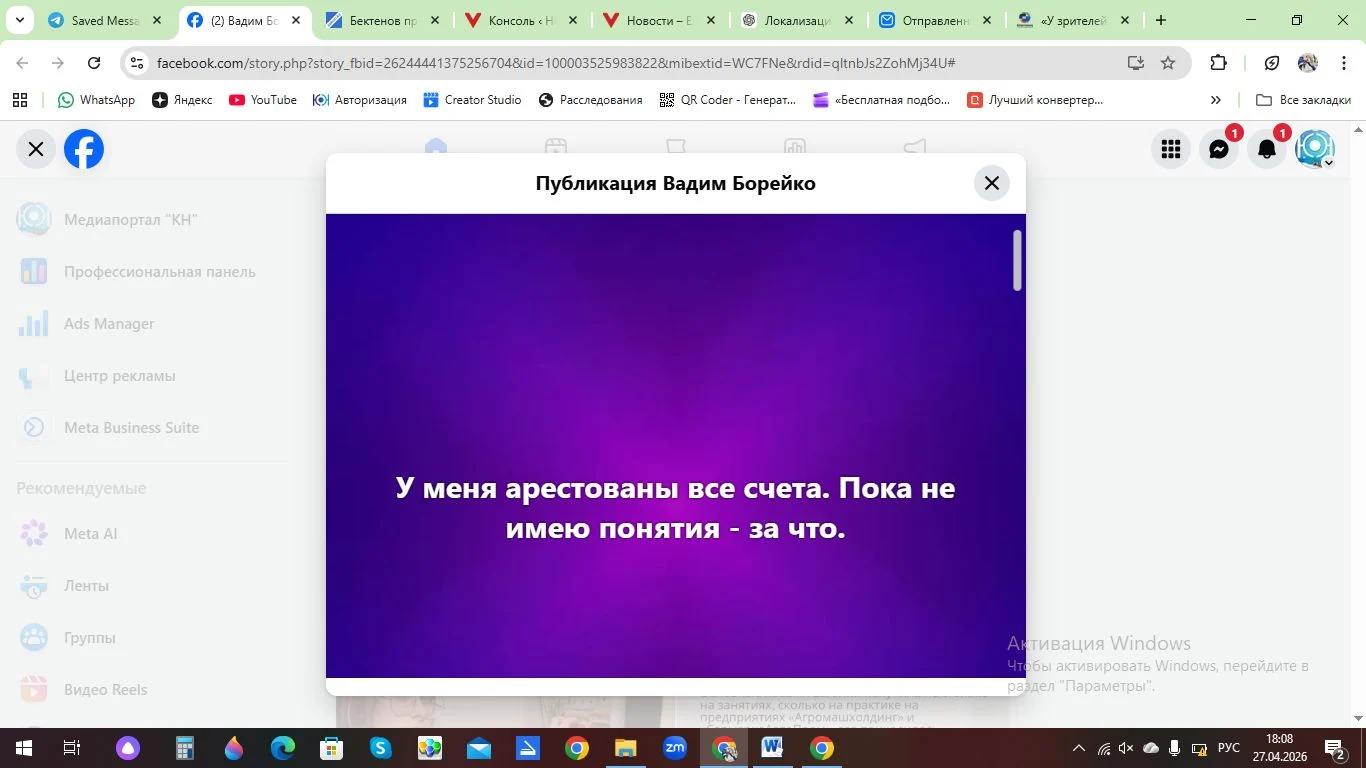
Task: Expand the hidden bookmarks overflow chevron
Action: [x=1215, y=100]
